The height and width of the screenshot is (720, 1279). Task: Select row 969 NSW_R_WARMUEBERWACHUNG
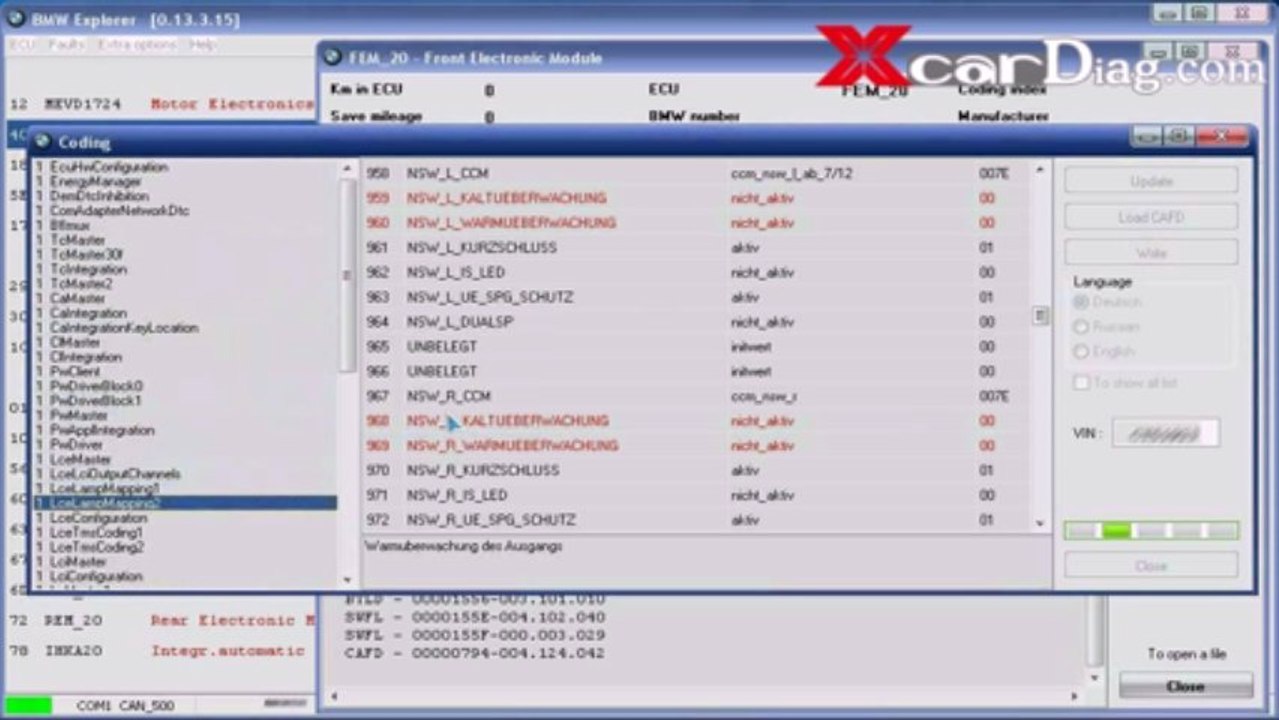(x=695, y=446)
